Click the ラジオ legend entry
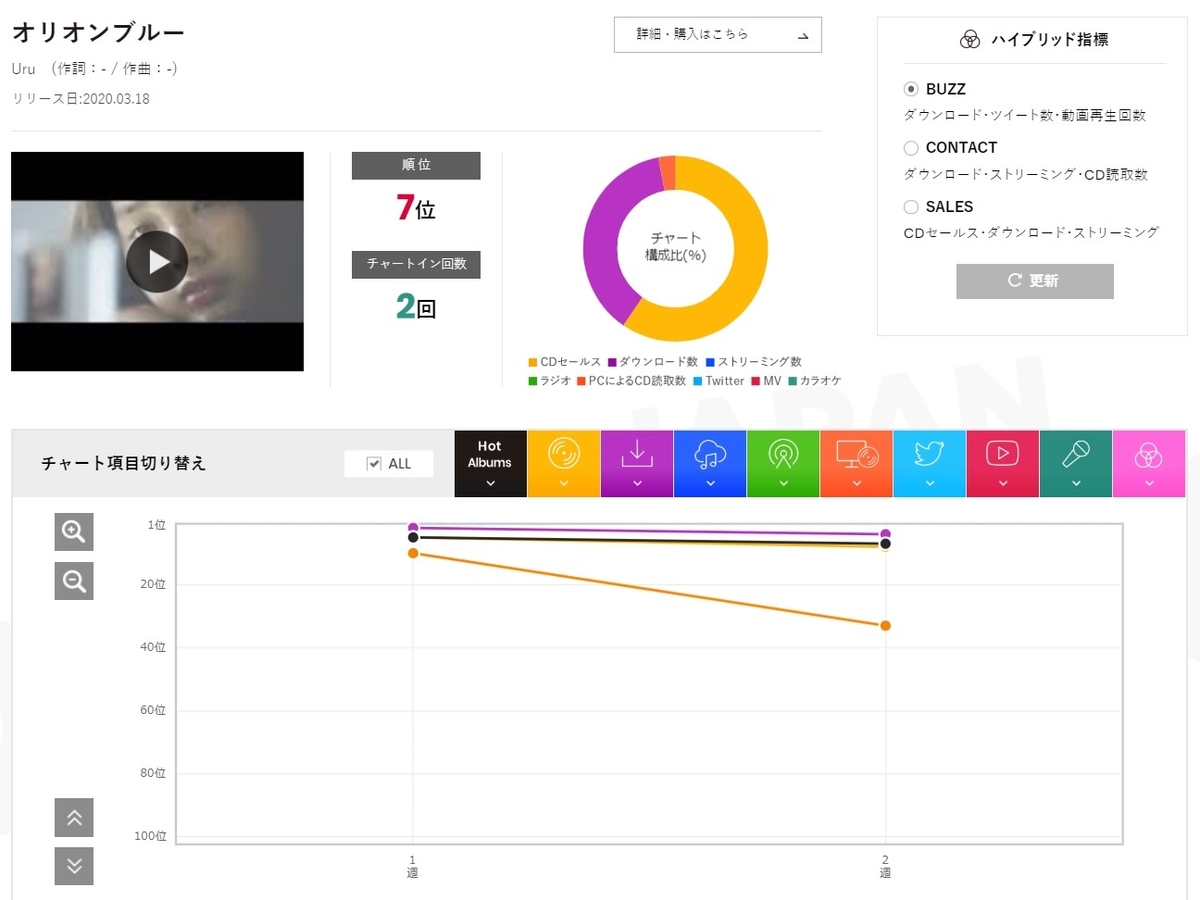 click(549, 381)
